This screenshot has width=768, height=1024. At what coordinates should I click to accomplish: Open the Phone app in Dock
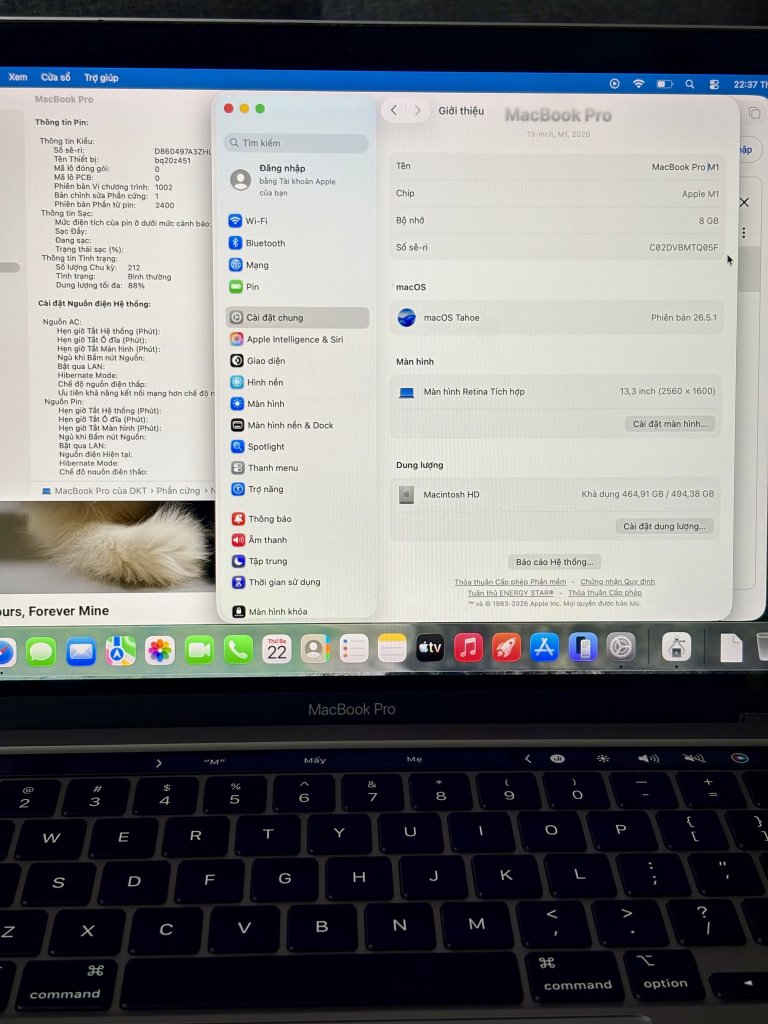point(238,650)
